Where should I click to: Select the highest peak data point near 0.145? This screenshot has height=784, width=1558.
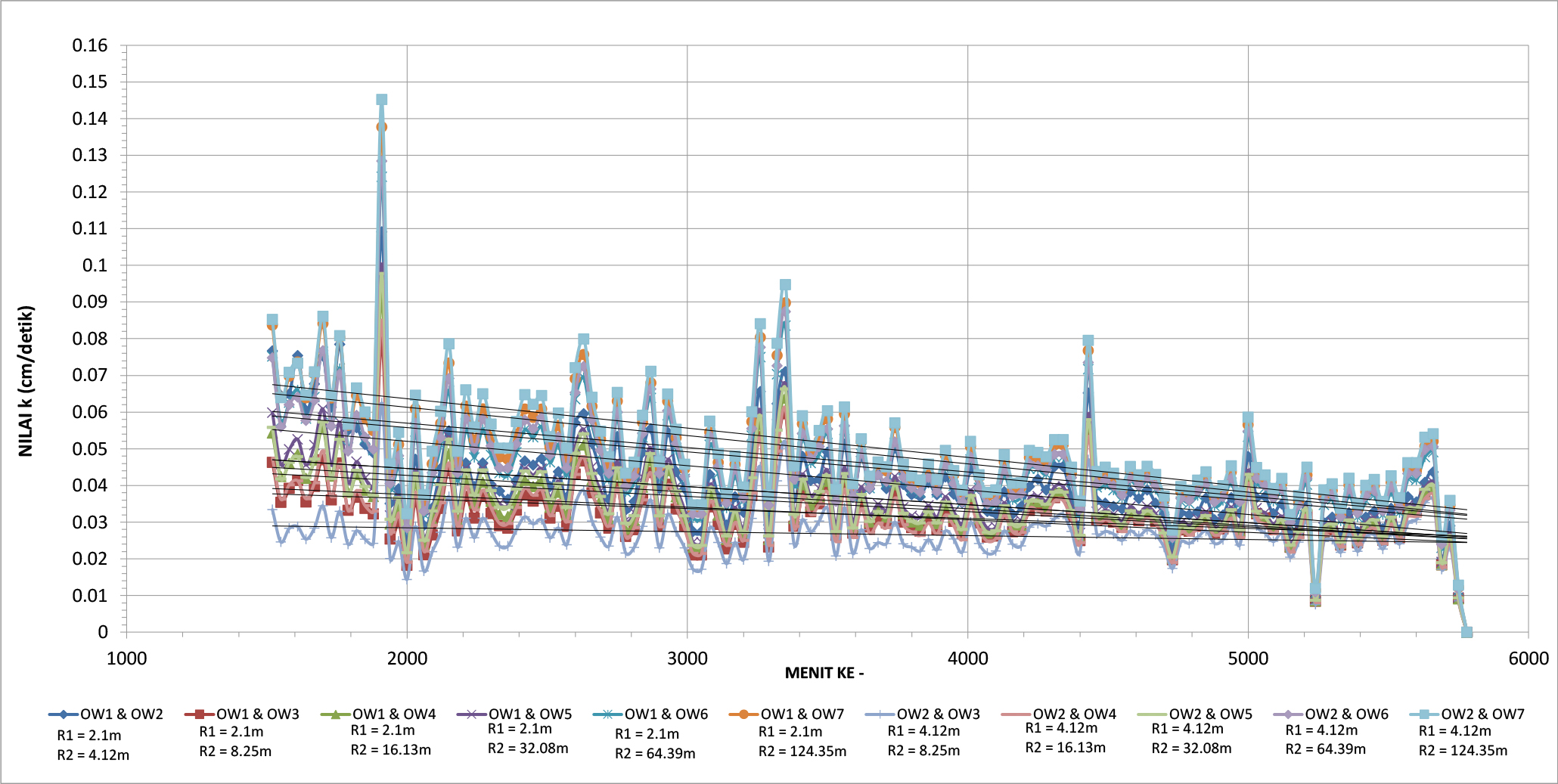pyautogui.click(x=382, y=100)
